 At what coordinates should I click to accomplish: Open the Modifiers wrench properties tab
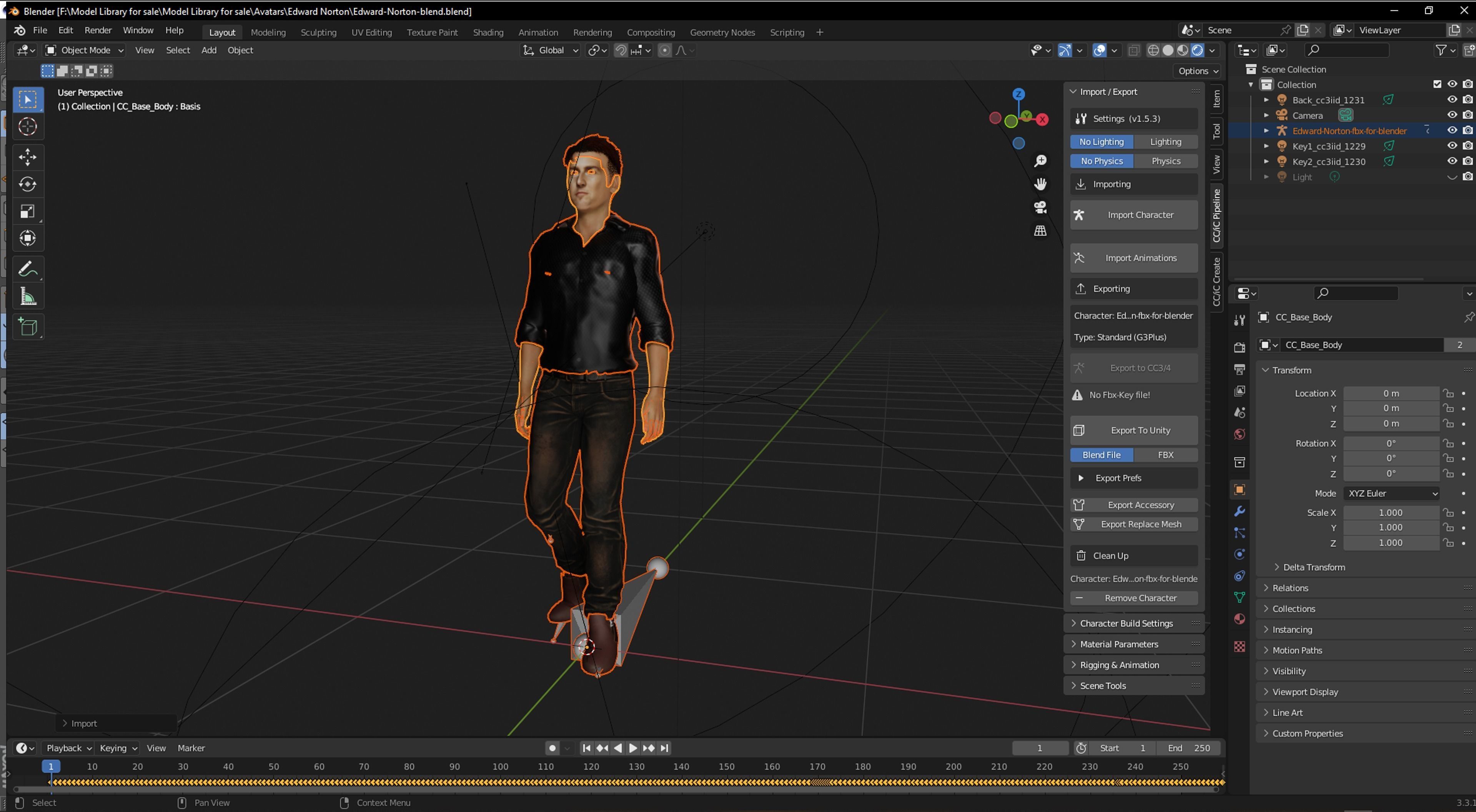click(x=1240, y=511)
